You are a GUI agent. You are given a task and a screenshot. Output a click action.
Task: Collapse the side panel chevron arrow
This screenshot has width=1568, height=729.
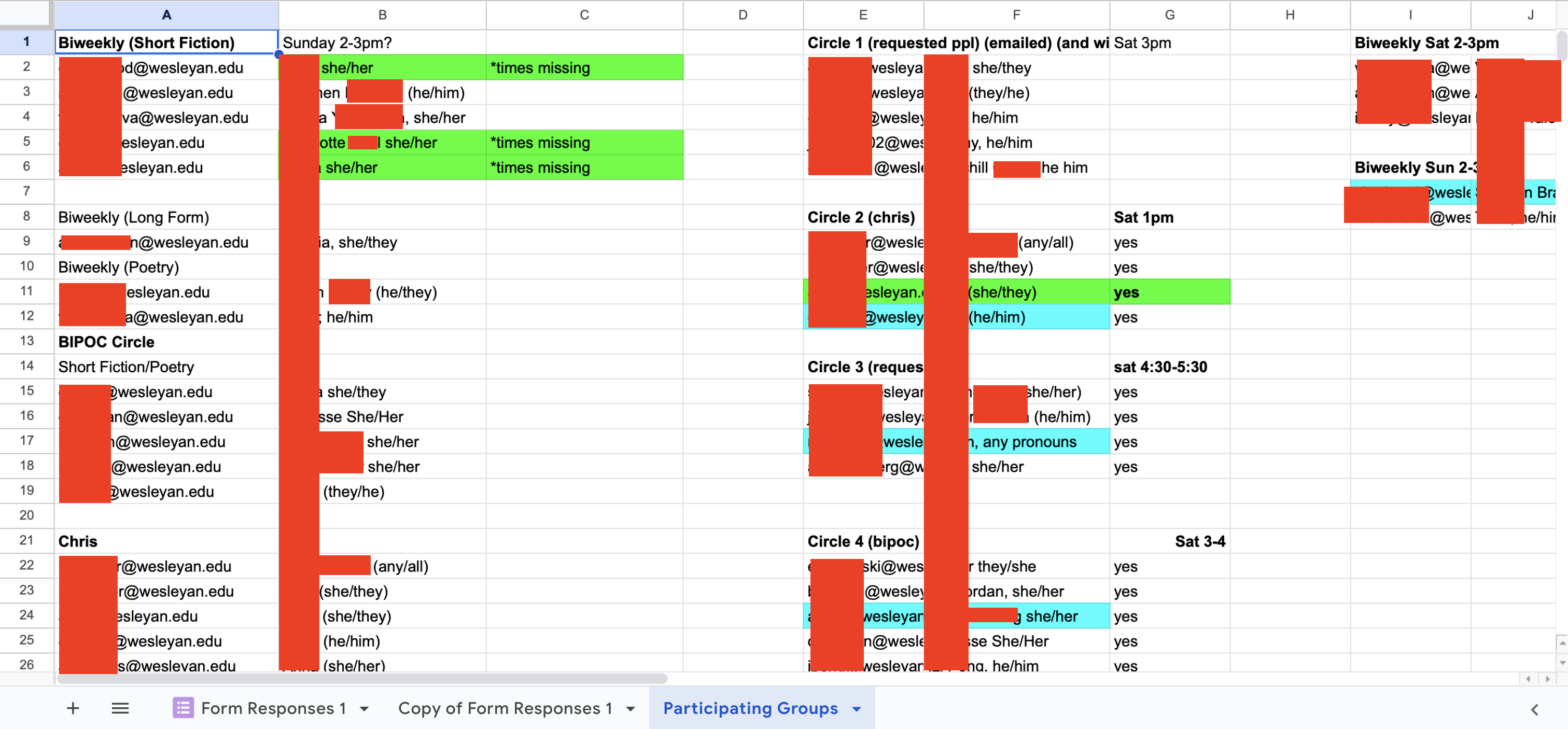(x=1534, y=709)
